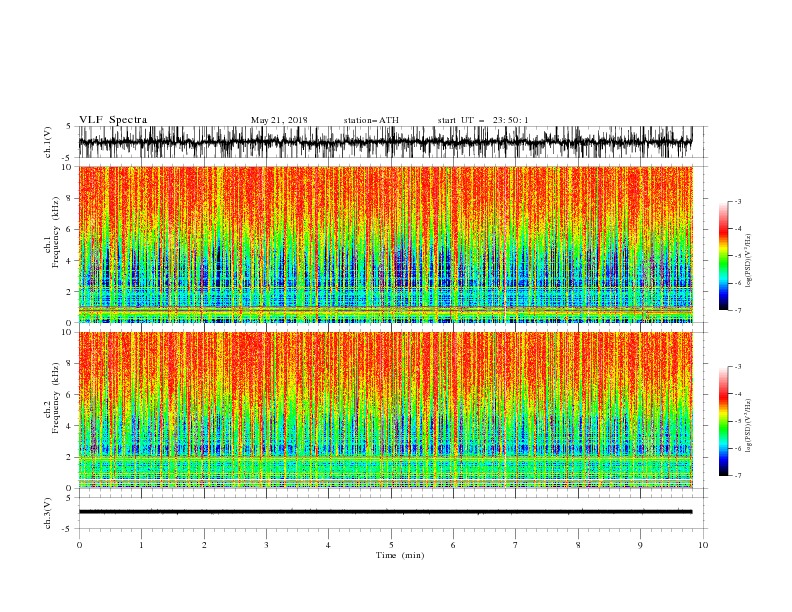Click the time axis tick '0'
This screenshot has height=612, width=792.
point(79,545)
